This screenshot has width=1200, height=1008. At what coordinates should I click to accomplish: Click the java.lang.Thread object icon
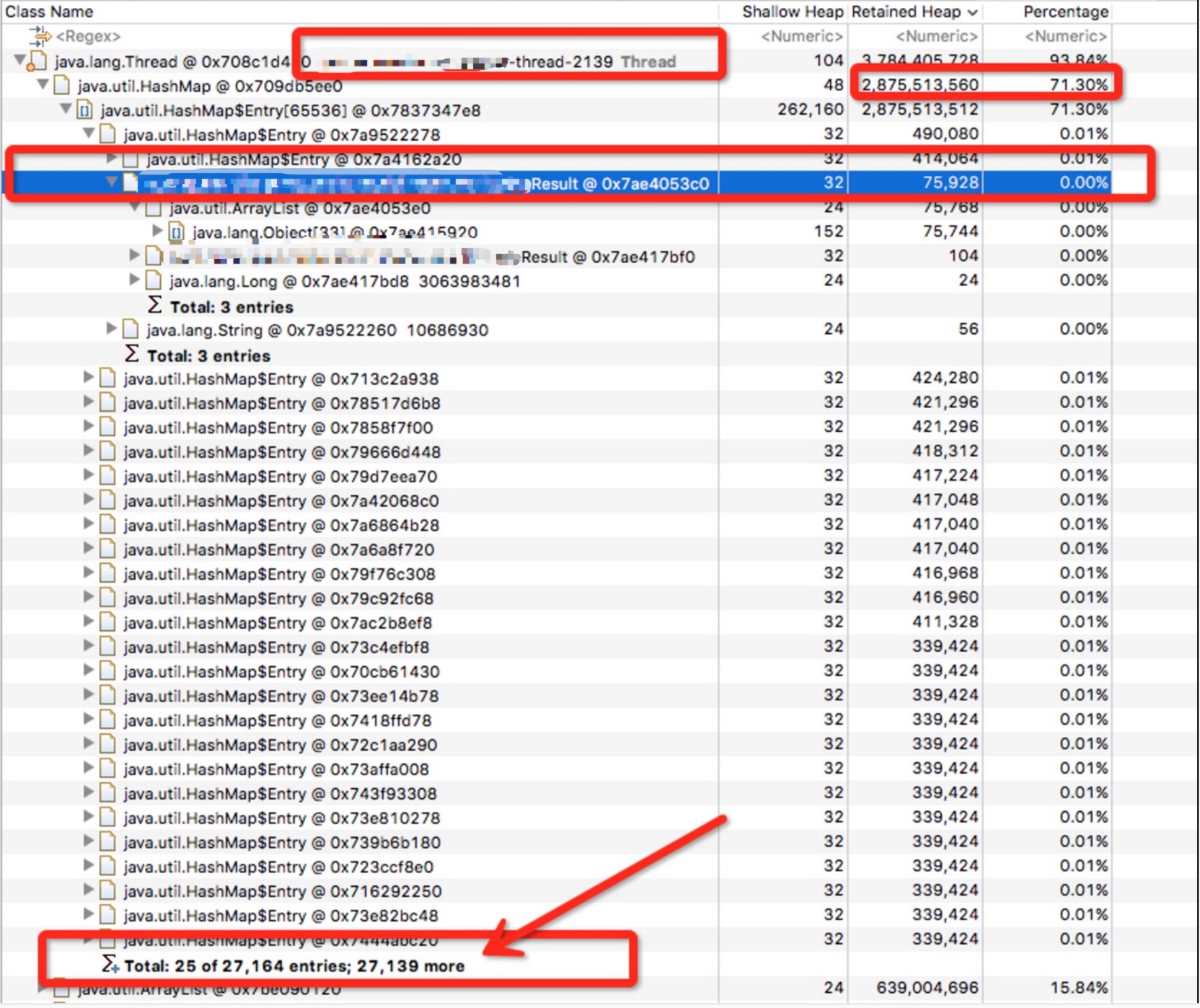pyautogui.click(x=37, y=62)
